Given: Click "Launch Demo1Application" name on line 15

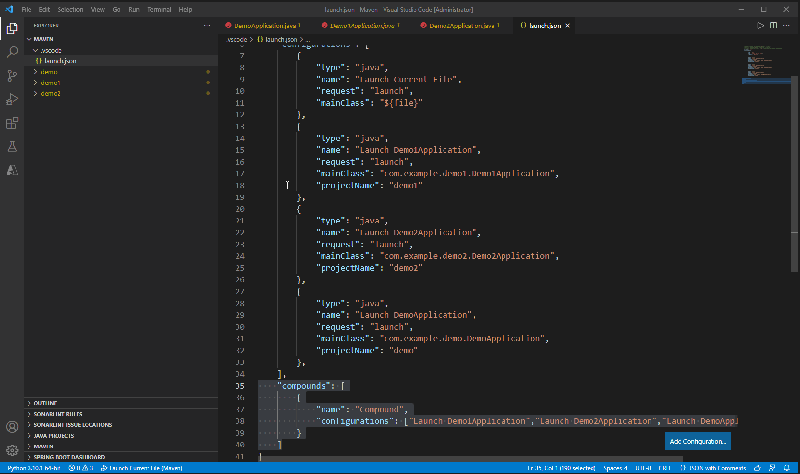Looking at the screenshot, I should pyautogui.click(x=418, y=150).
